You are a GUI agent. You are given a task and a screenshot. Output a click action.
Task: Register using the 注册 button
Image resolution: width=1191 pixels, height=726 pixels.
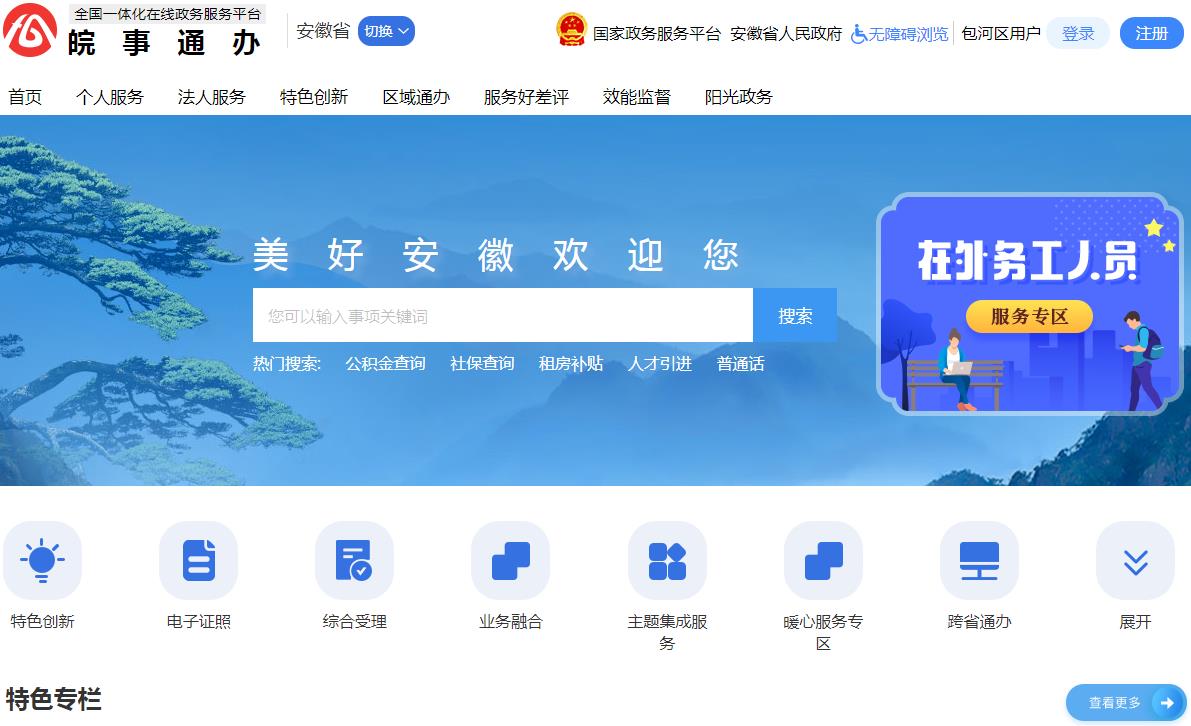point(1151,33)
